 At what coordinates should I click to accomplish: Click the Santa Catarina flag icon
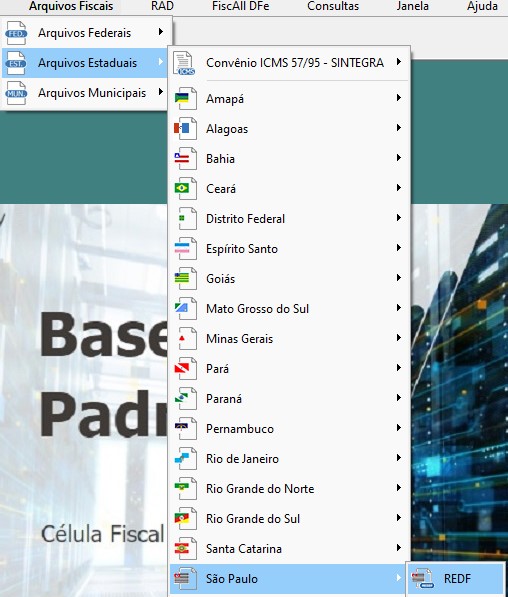(185, 549)
